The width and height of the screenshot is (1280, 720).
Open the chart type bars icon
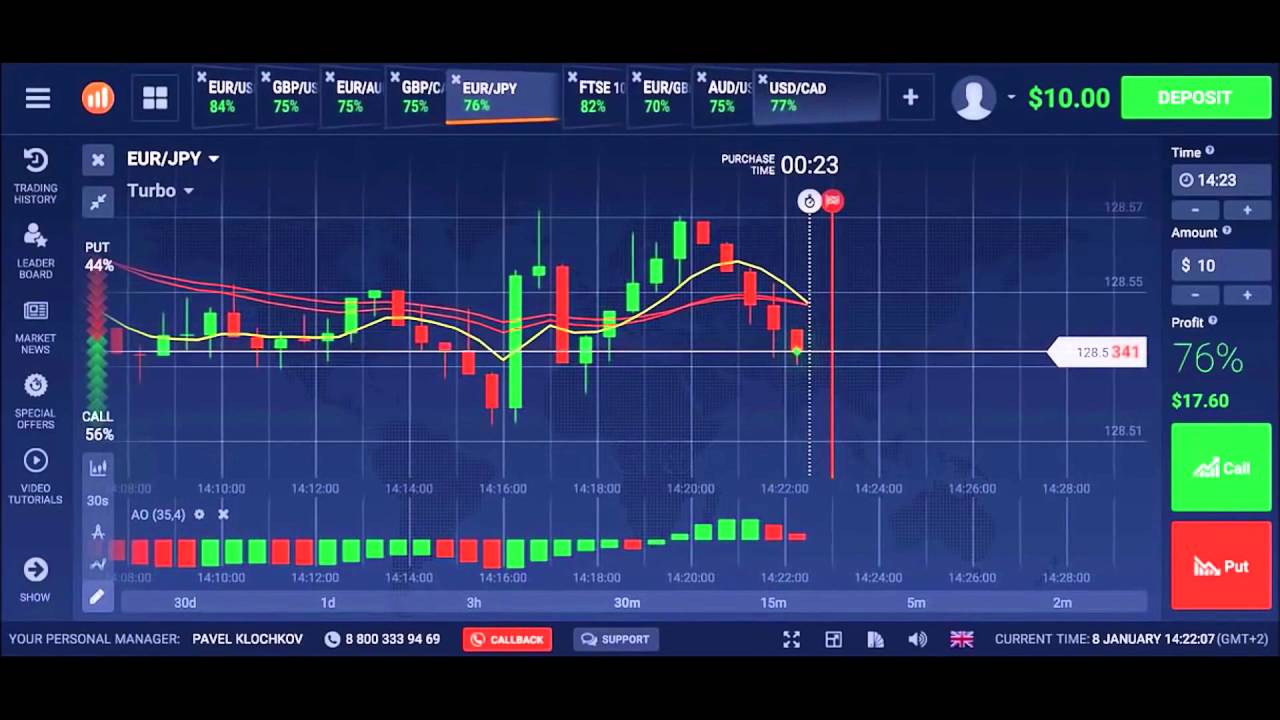98,468
